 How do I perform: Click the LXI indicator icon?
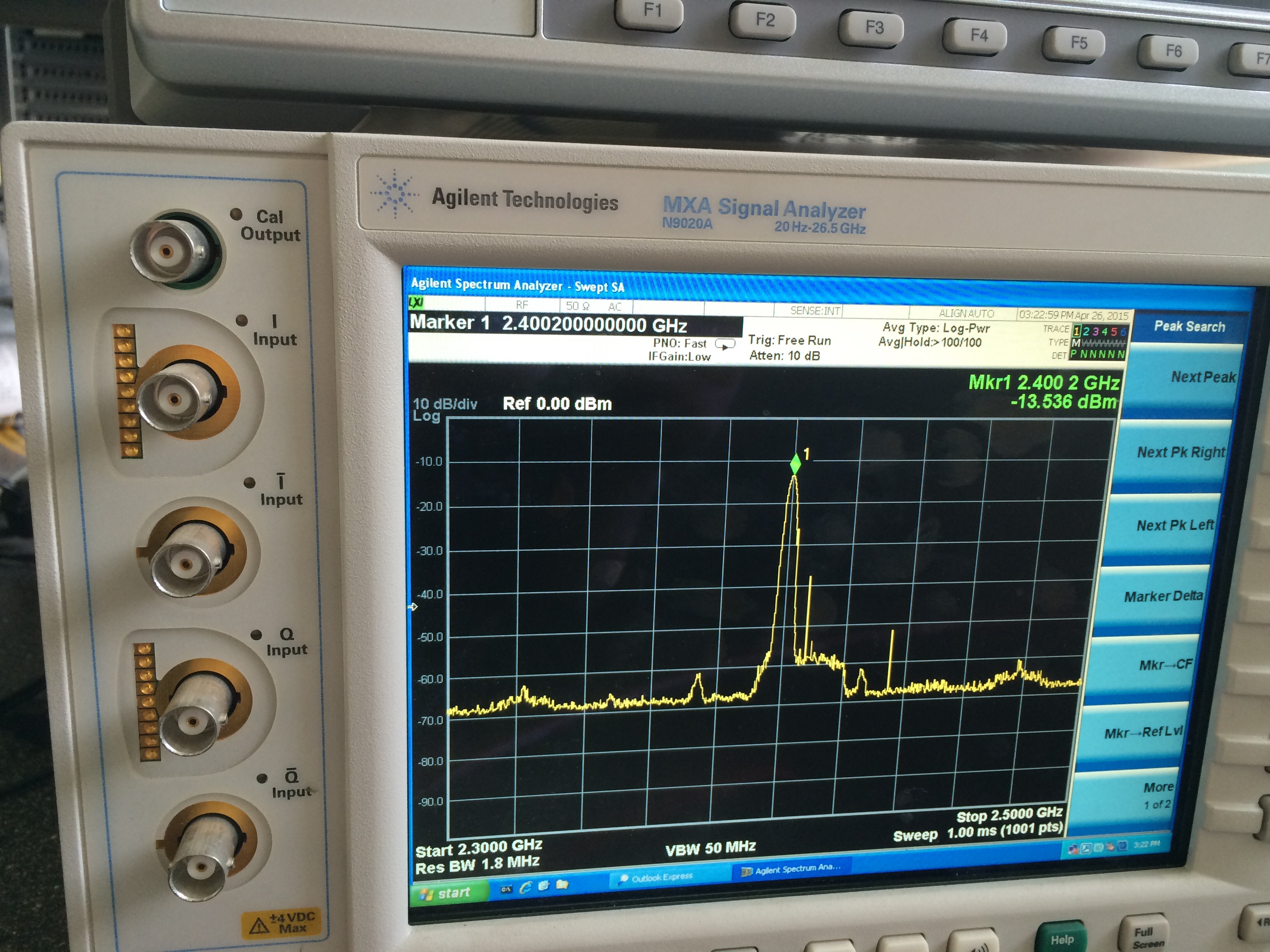(x=416, y=302)
